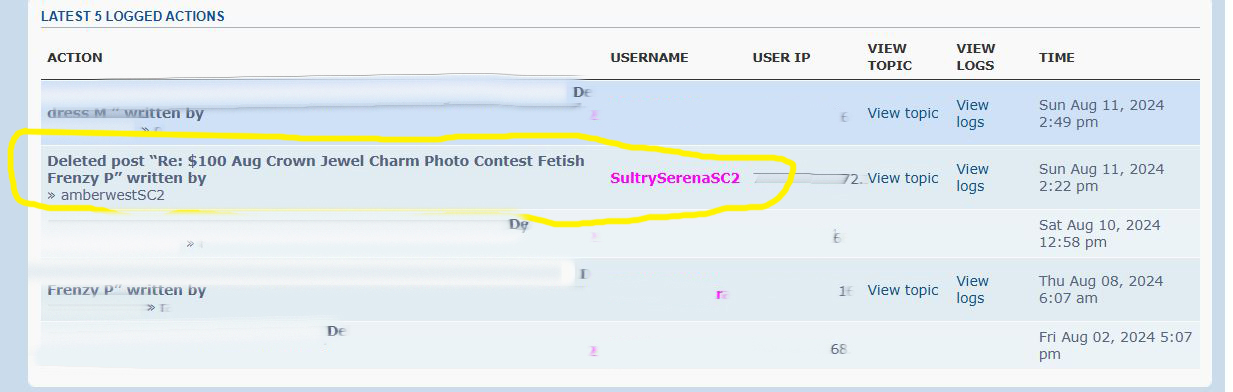Click the VIEW LOGS column header
Image resolution: width=1233 pixels, height=392 pixels.
tap(976, 57)
